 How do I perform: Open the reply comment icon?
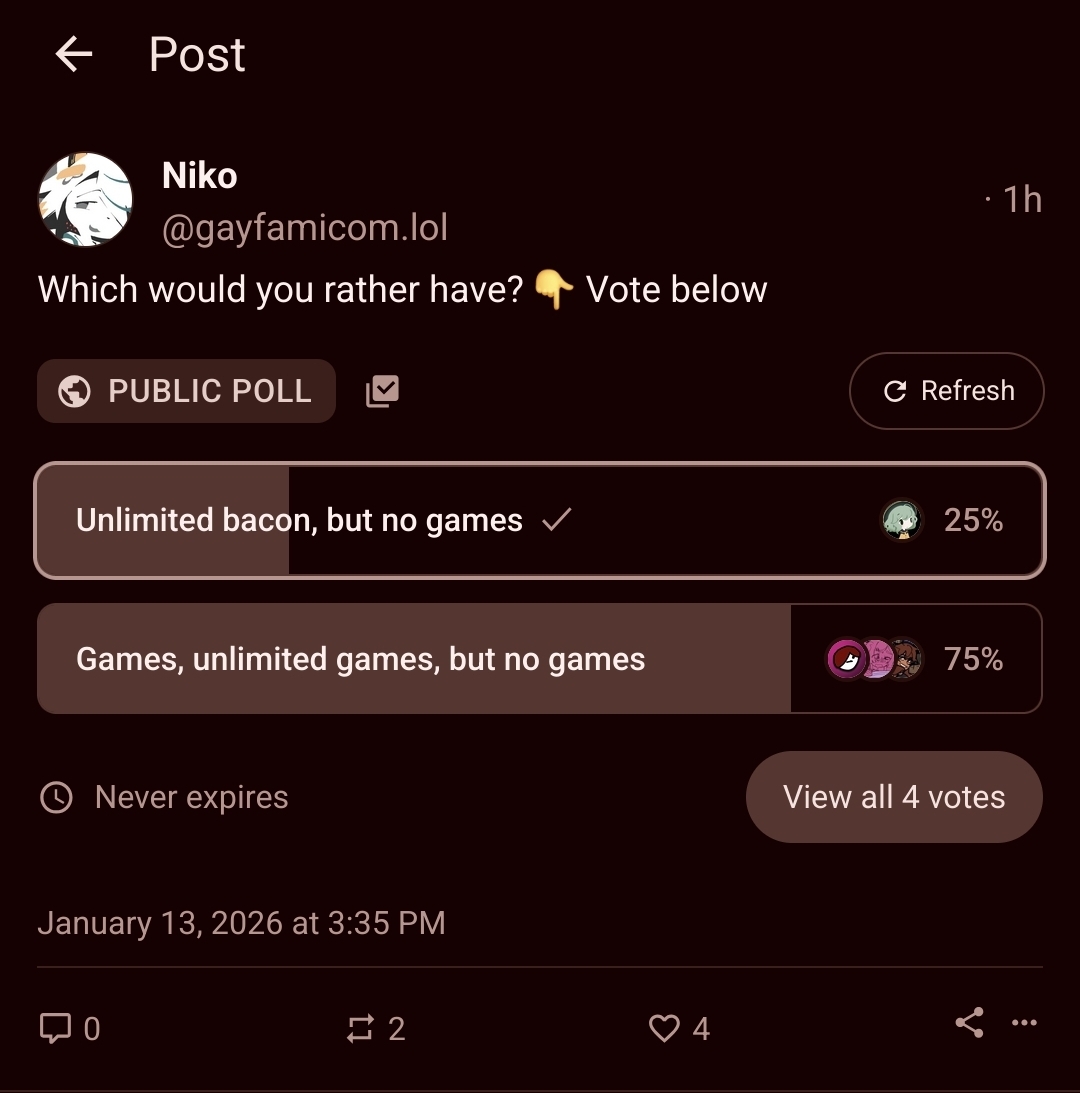pos(55,1027)
